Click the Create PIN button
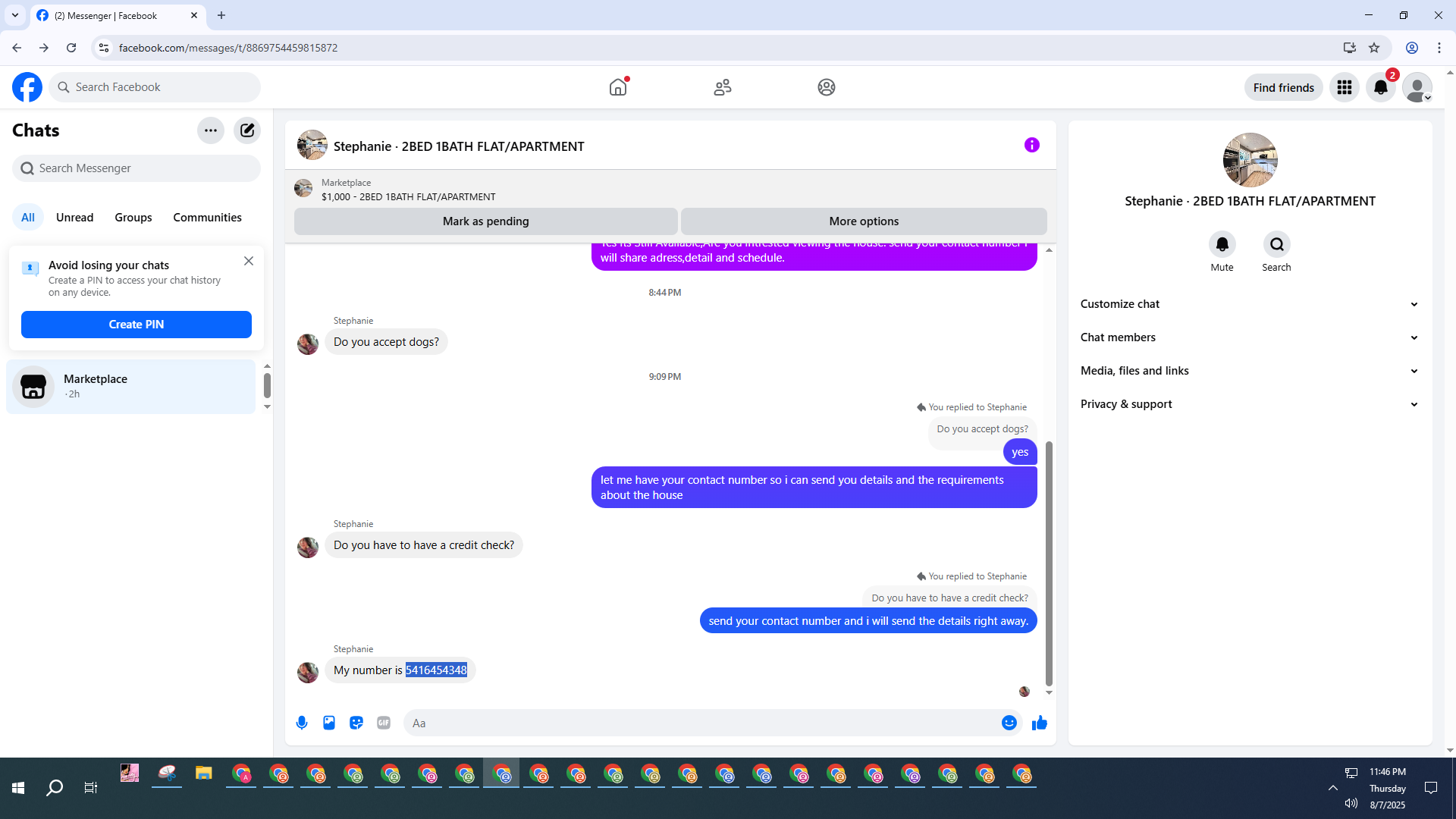This screenshot has width=1456, height=819. pos(136,325)
